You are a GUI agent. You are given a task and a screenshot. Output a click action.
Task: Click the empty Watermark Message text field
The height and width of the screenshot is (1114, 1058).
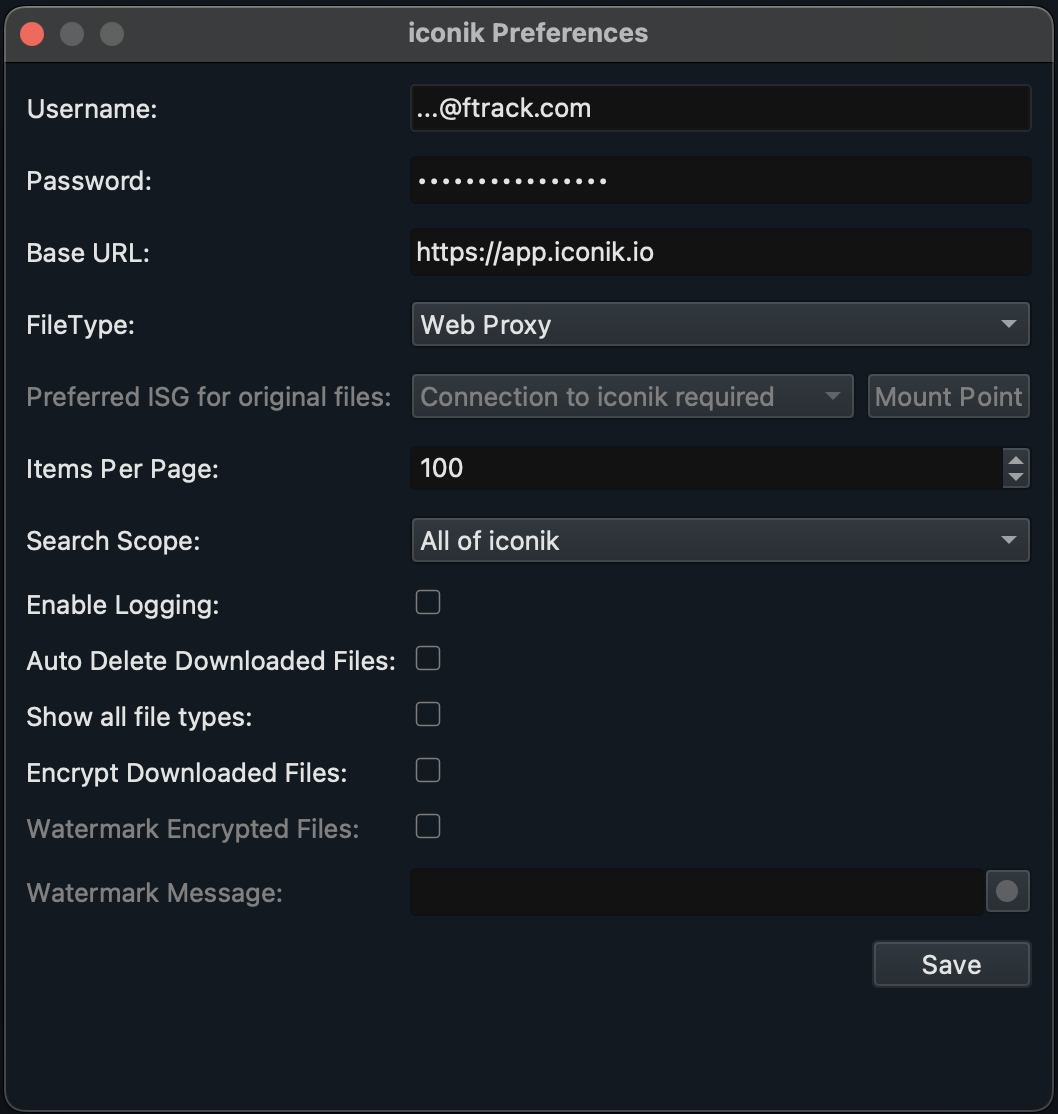pyautogui.click(x=690, y=891)
